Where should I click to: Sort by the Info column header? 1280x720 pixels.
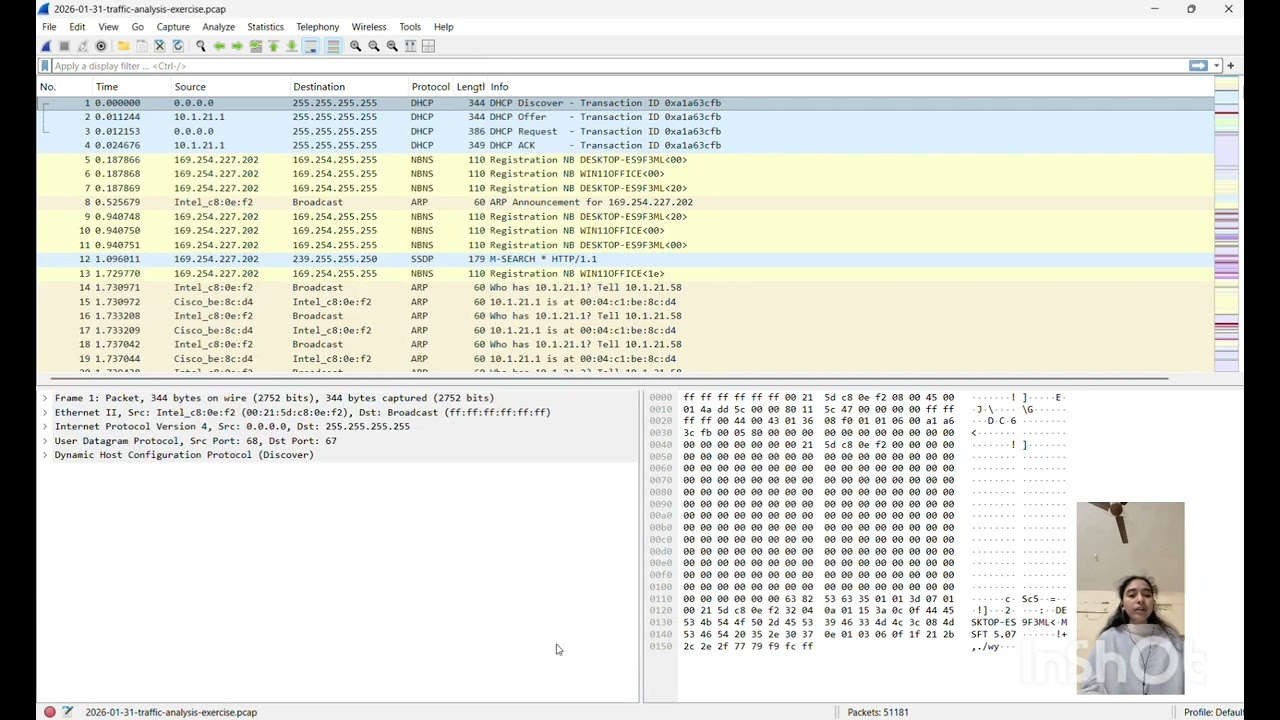pos(850,87)
